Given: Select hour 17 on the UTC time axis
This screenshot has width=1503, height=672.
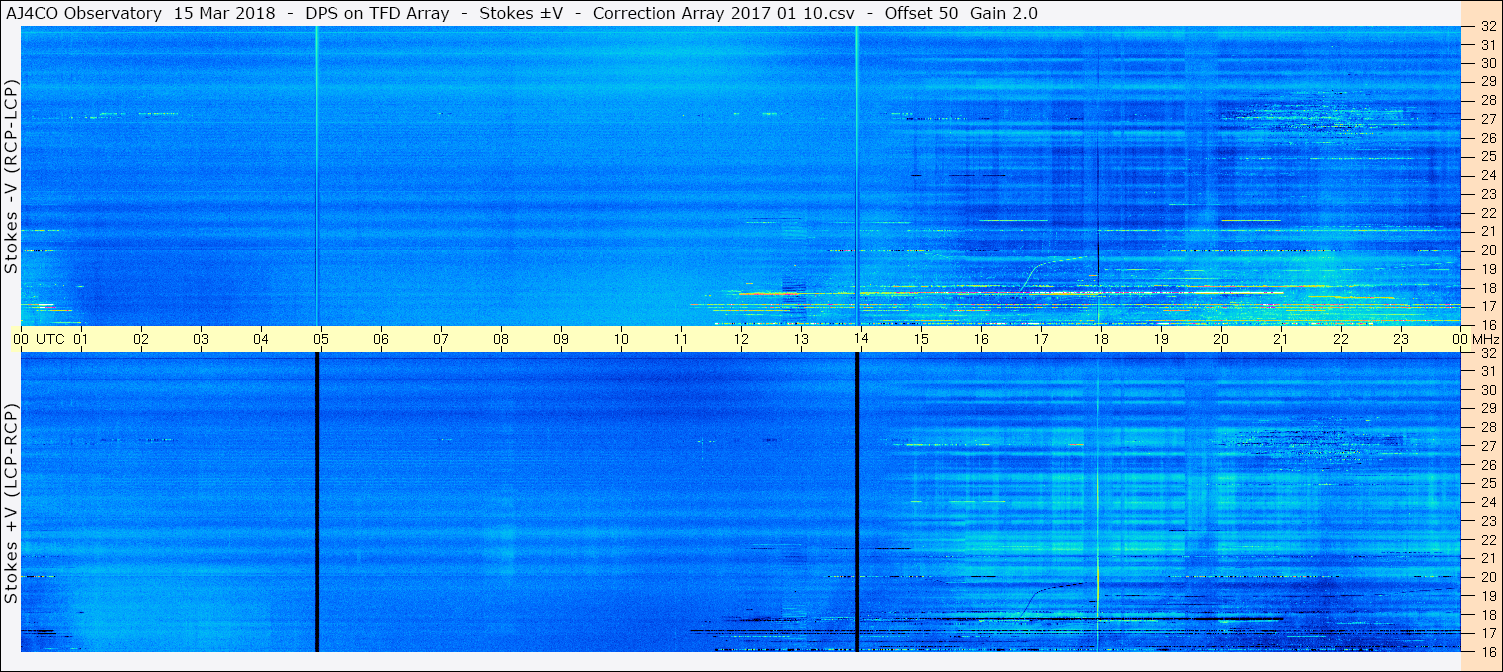Looking at the screenshot, I should pos(1040,339).
